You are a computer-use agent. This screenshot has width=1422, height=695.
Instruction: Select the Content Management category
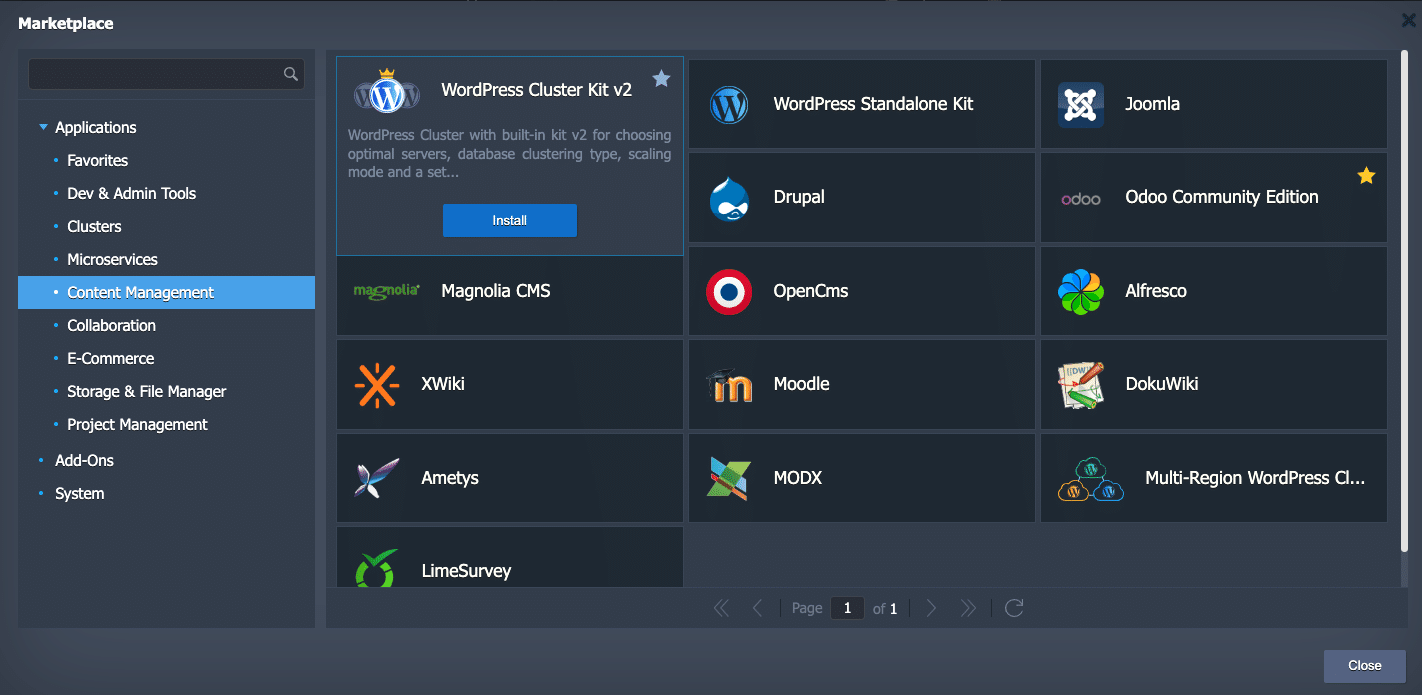166,293
